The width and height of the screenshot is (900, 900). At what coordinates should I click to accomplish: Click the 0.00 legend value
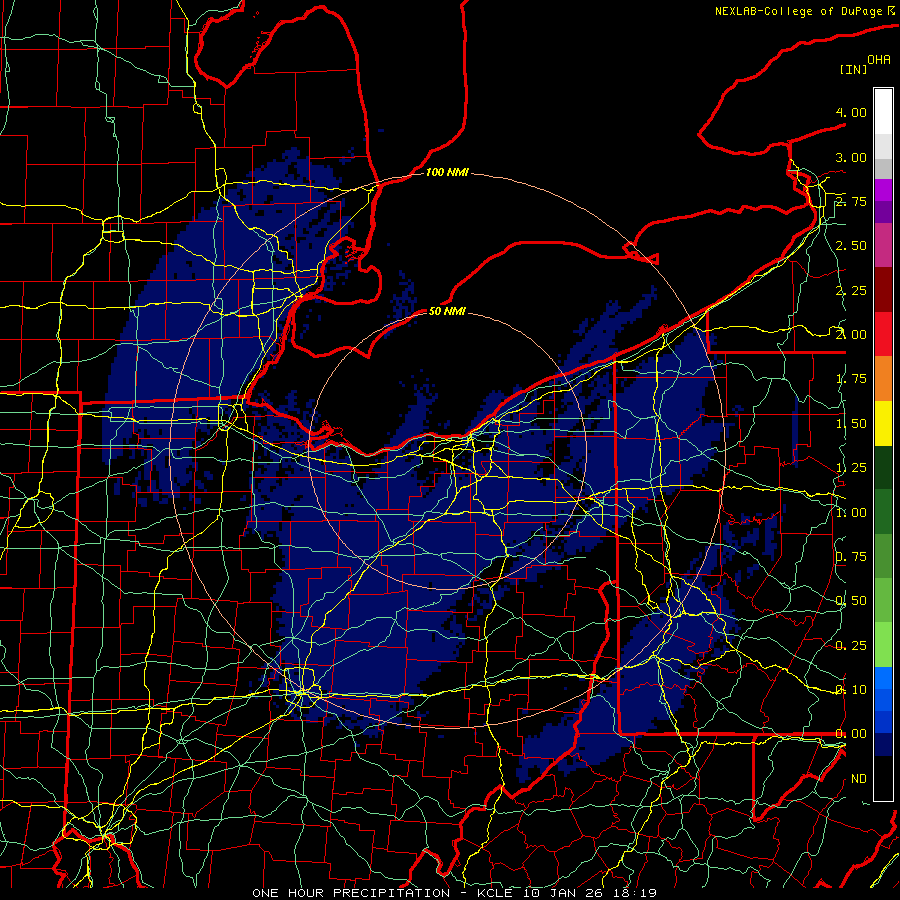(x=851, y=734)
